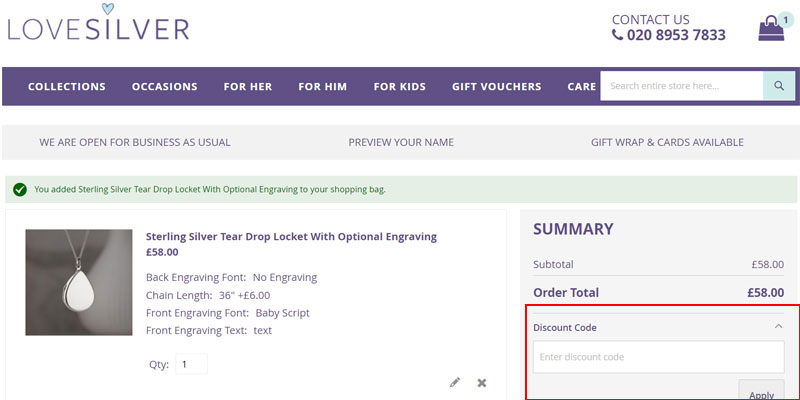This screenshot has height=400, width=800.
Task: Open the For Her menu
Action: (x=247, y=87)
